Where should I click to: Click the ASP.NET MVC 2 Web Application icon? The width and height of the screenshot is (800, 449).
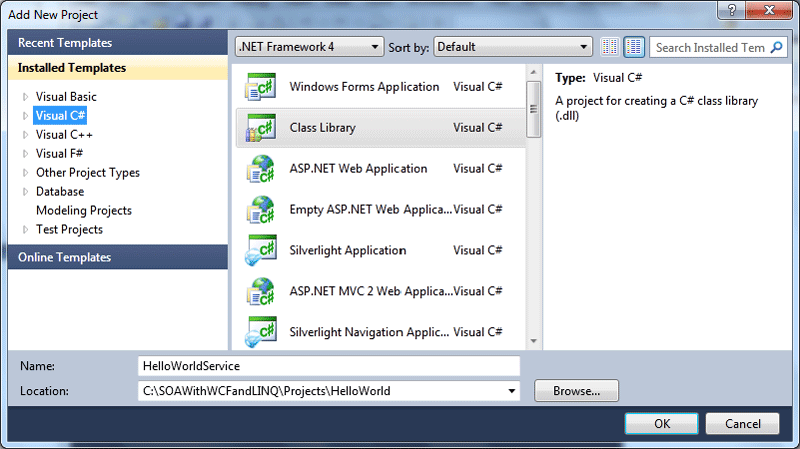point(261,291)
